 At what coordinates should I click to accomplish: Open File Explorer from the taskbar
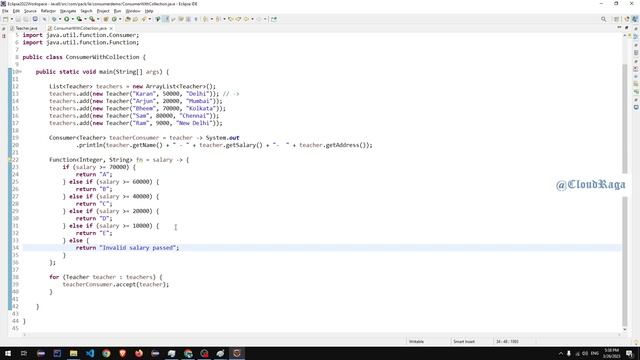pos(73,353)
